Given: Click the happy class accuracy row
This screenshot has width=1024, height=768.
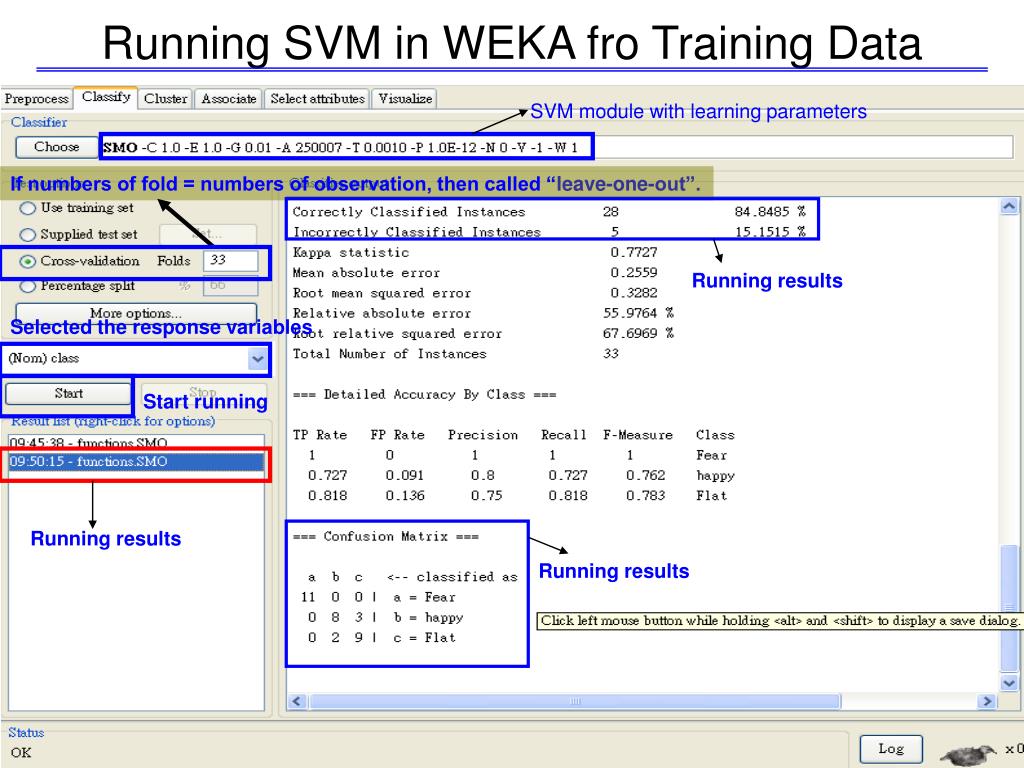Looking at the screenshot, I should click(x=521, y=475).
